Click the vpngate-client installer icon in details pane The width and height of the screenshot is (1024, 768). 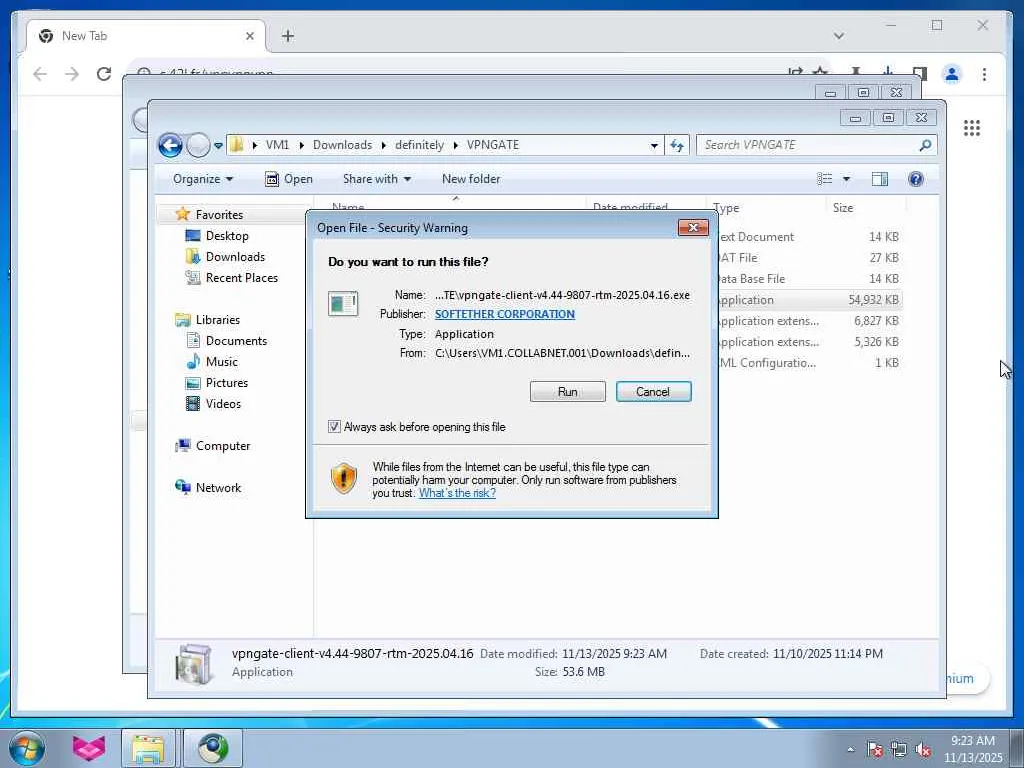pyautogui.click(x=194, y=664)
